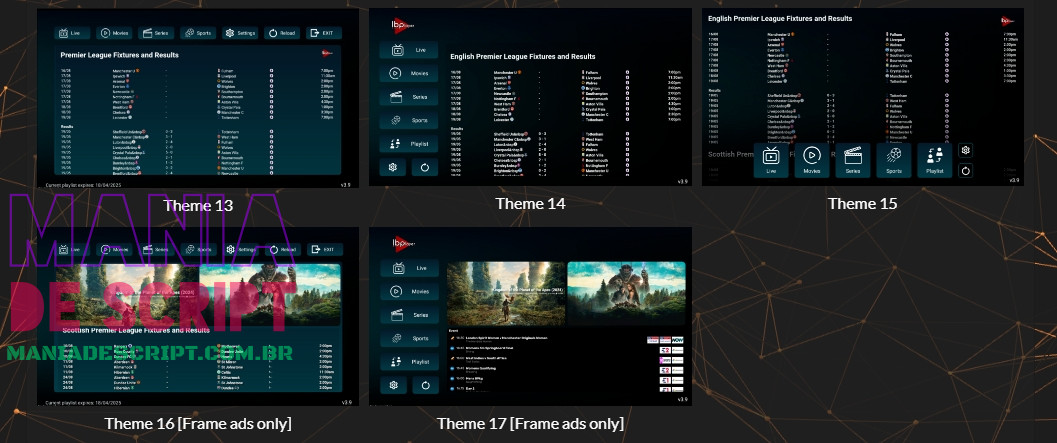Click the Theme 17 [Frame ads only] caption
The width and height of the screenshot is (1057, 443).
[530, 424]
